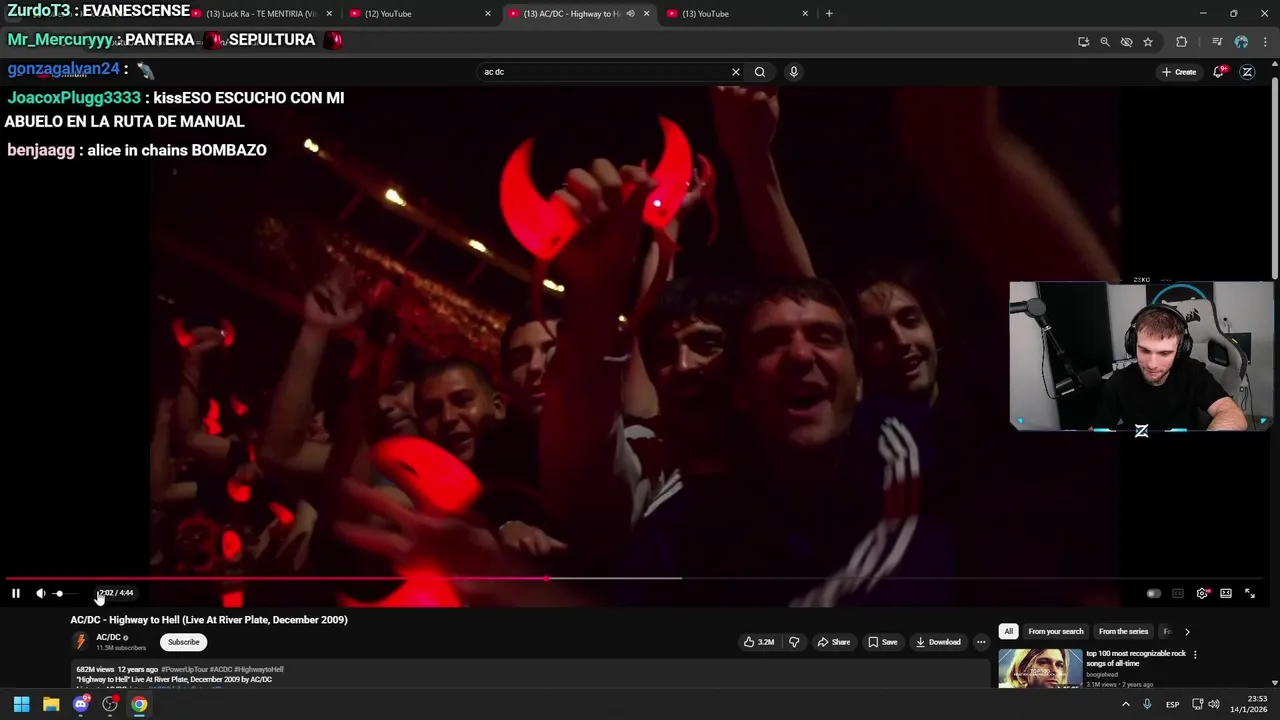Viewport: 1280px width, 720px height.
Task: Toggle the autoplay switch in player controls
Action: (1153, 593)
